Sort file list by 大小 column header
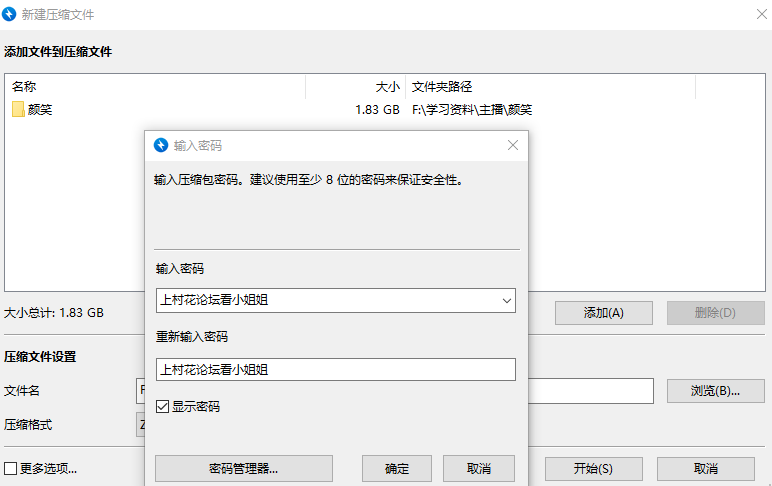This screenshot has height=486, width=772. click(x=387, y=87)
